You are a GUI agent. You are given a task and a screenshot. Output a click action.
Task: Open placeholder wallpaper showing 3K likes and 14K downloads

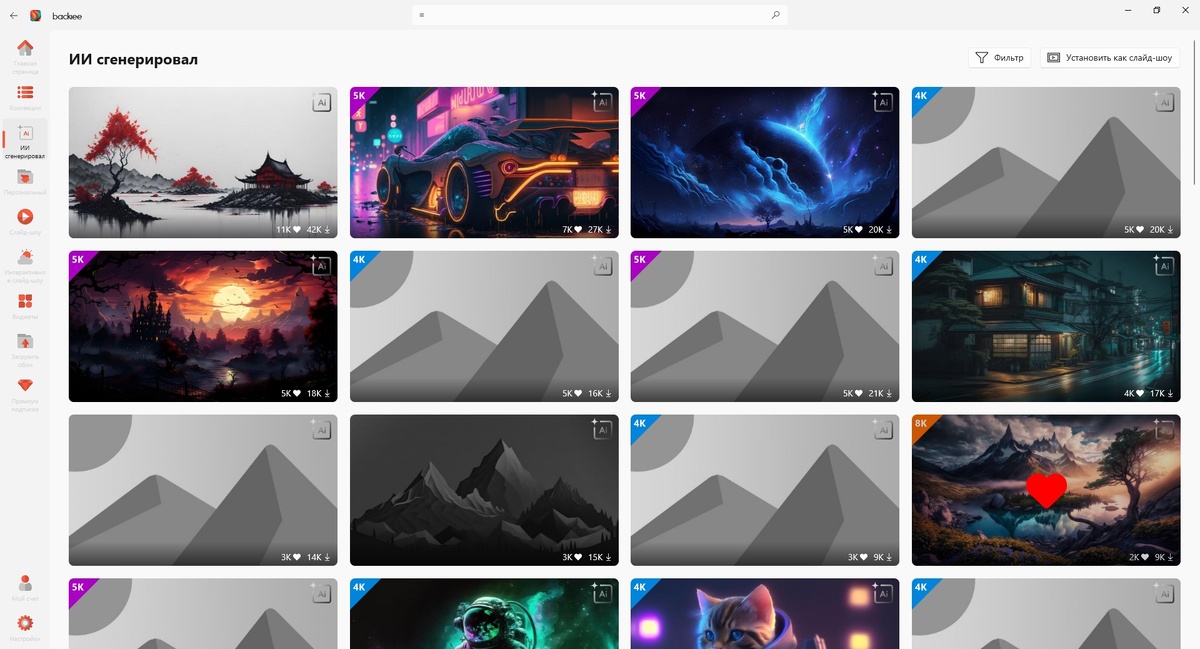[x=203, y=490]
